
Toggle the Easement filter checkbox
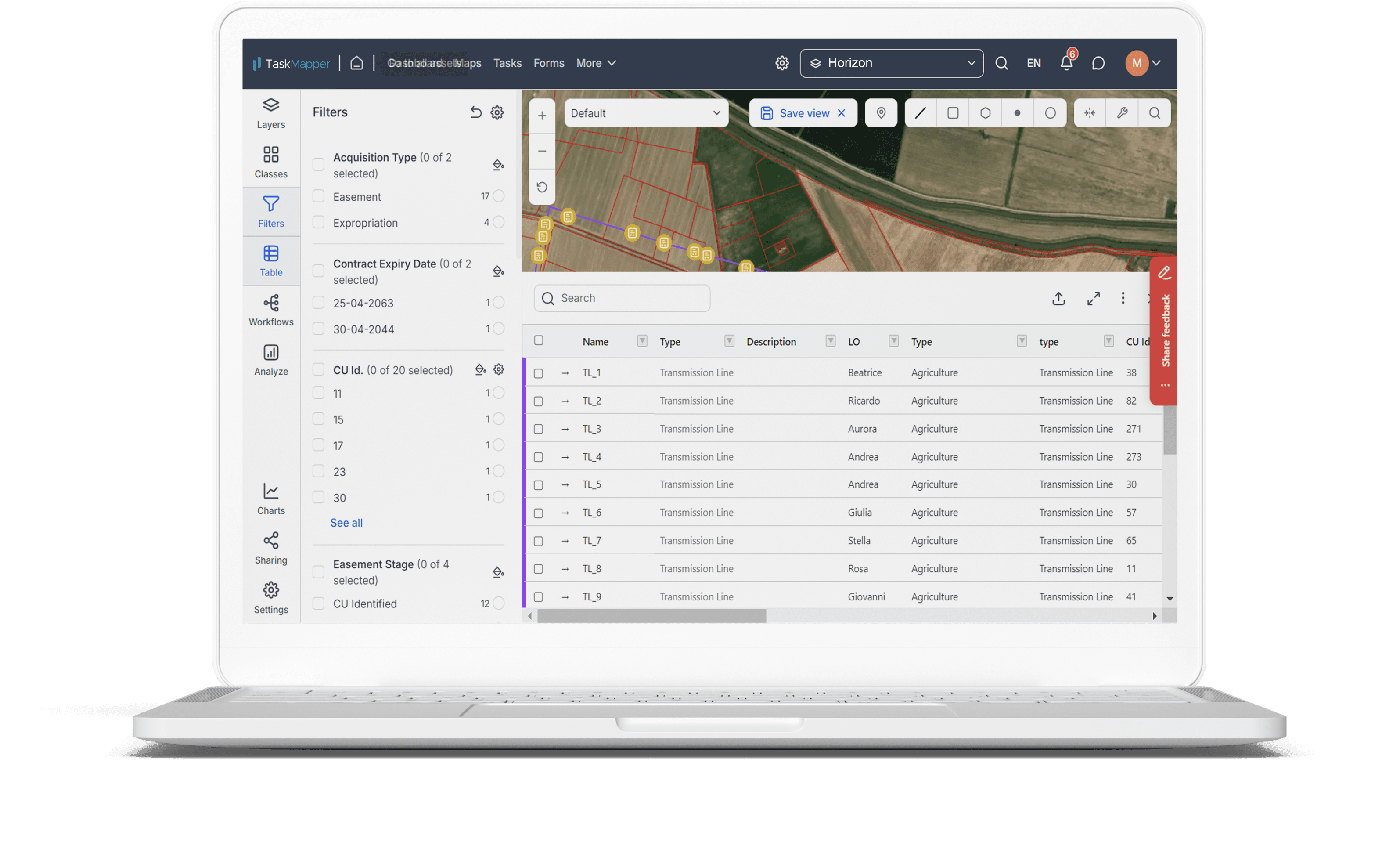318,196
